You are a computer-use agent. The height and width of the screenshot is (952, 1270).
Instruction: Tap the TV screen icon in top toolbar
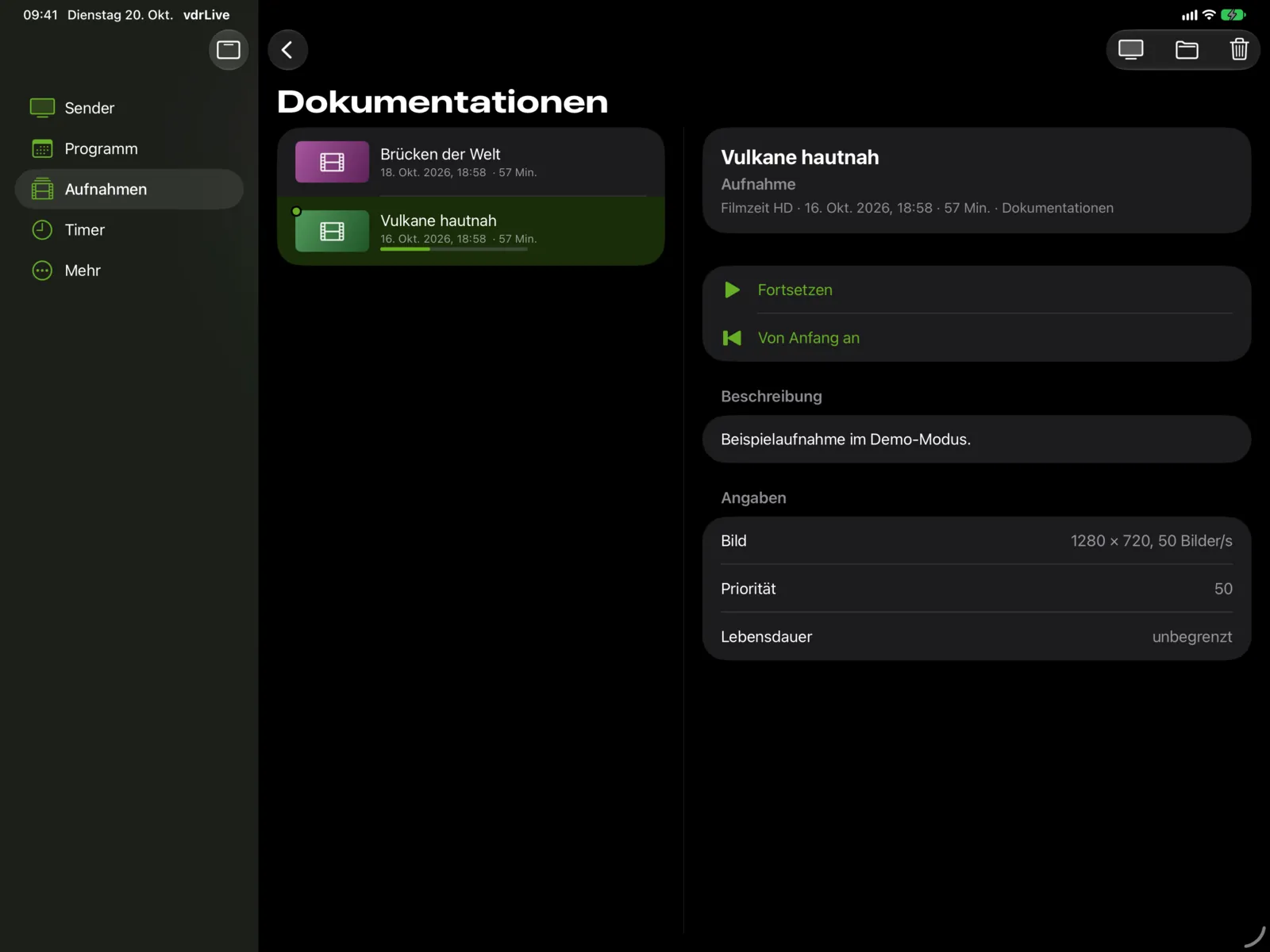[1130, 50]
